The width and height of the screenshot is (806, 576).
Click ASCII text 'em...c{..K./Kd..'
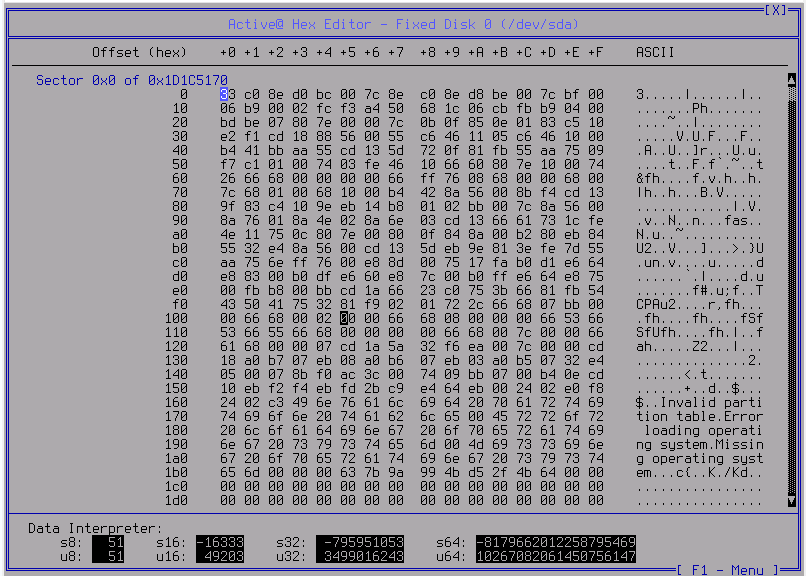[699, 473]
